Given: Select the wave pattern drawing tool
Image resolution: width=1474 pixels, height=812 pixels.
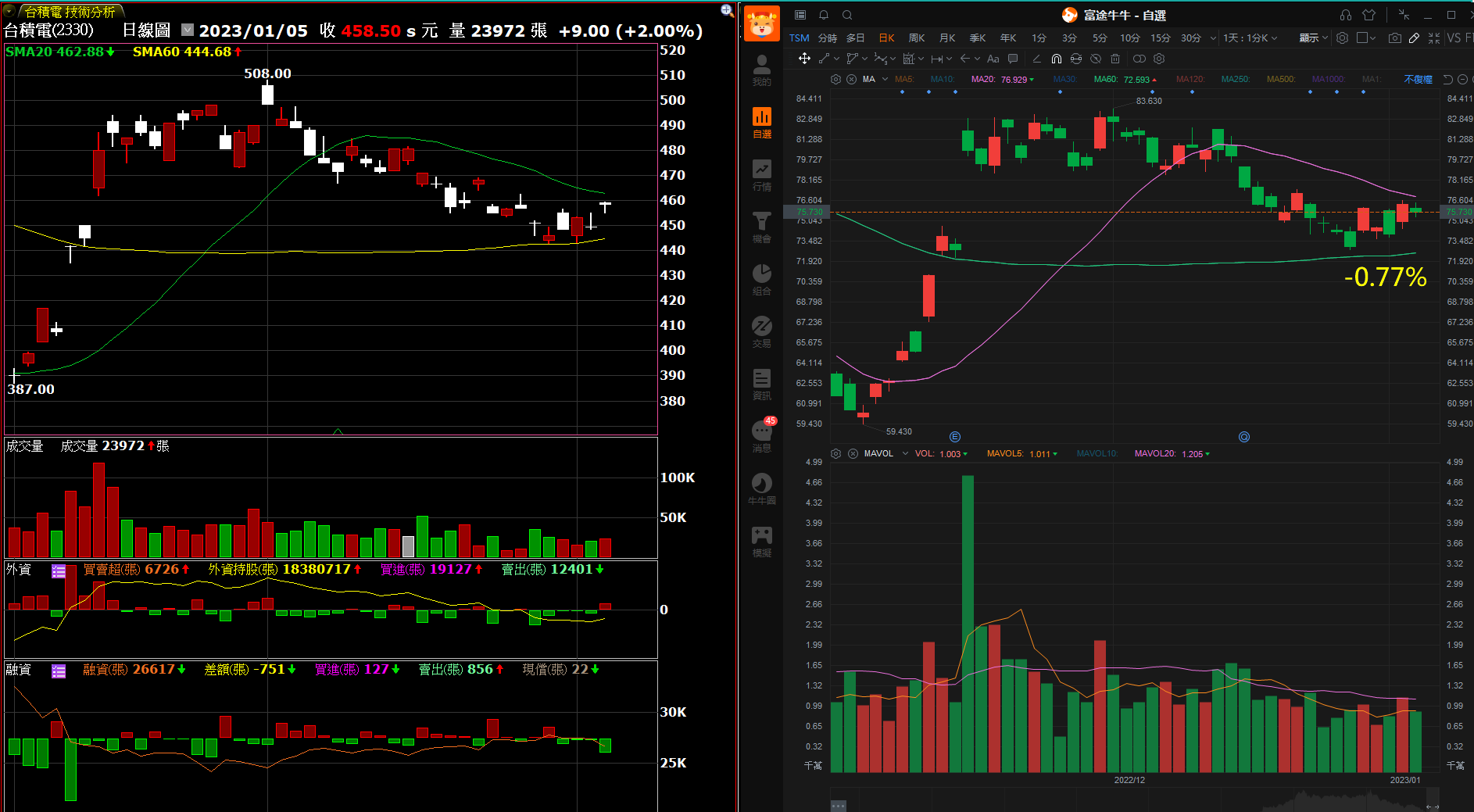Looking at the screenshot, I should pos(880,59).
